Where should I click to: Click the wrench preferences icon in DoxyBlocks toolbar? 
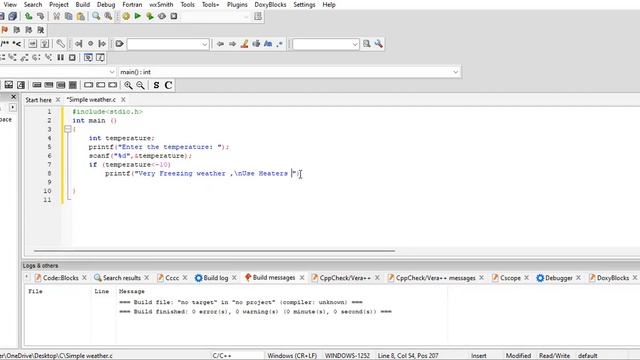pyautogui.click(x=60, y=44)
